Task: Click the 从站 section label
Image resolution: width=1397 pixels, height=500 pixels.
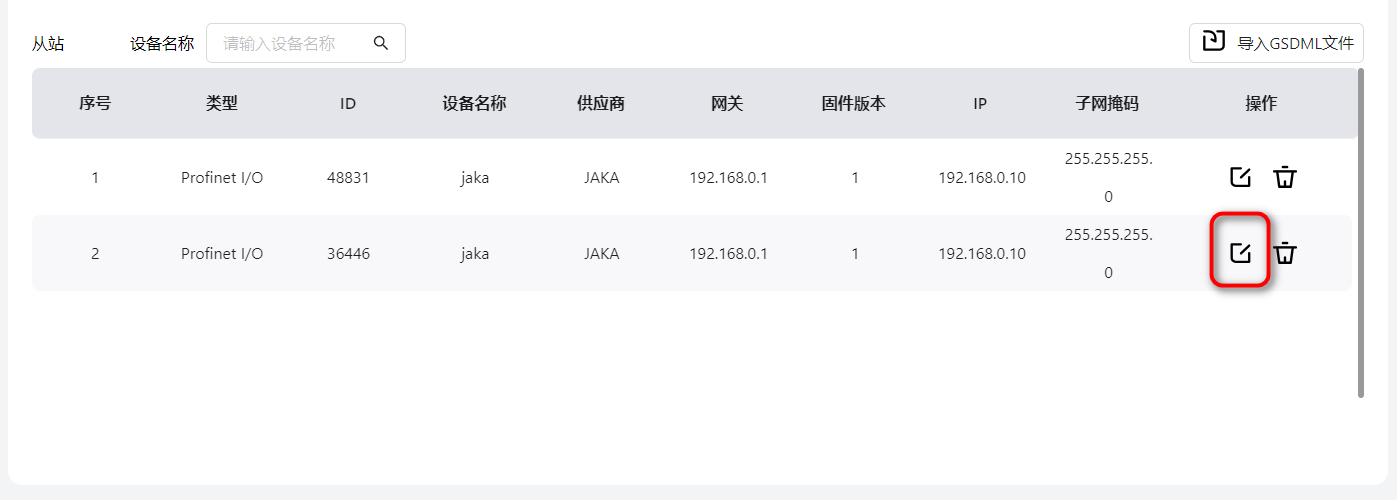Action: [48, 43]
